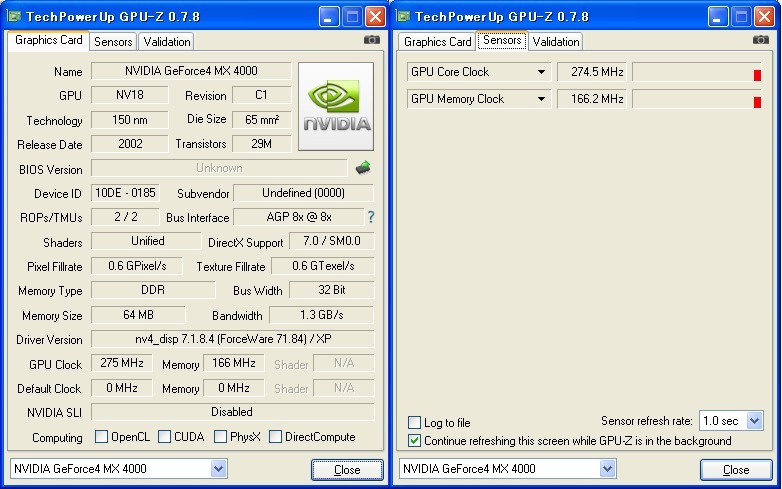This screenshot has height=489, width=782.
Task: Click GPU-Z app icon in right title bar
Action: pyautogui.click(x=403, y=16)
